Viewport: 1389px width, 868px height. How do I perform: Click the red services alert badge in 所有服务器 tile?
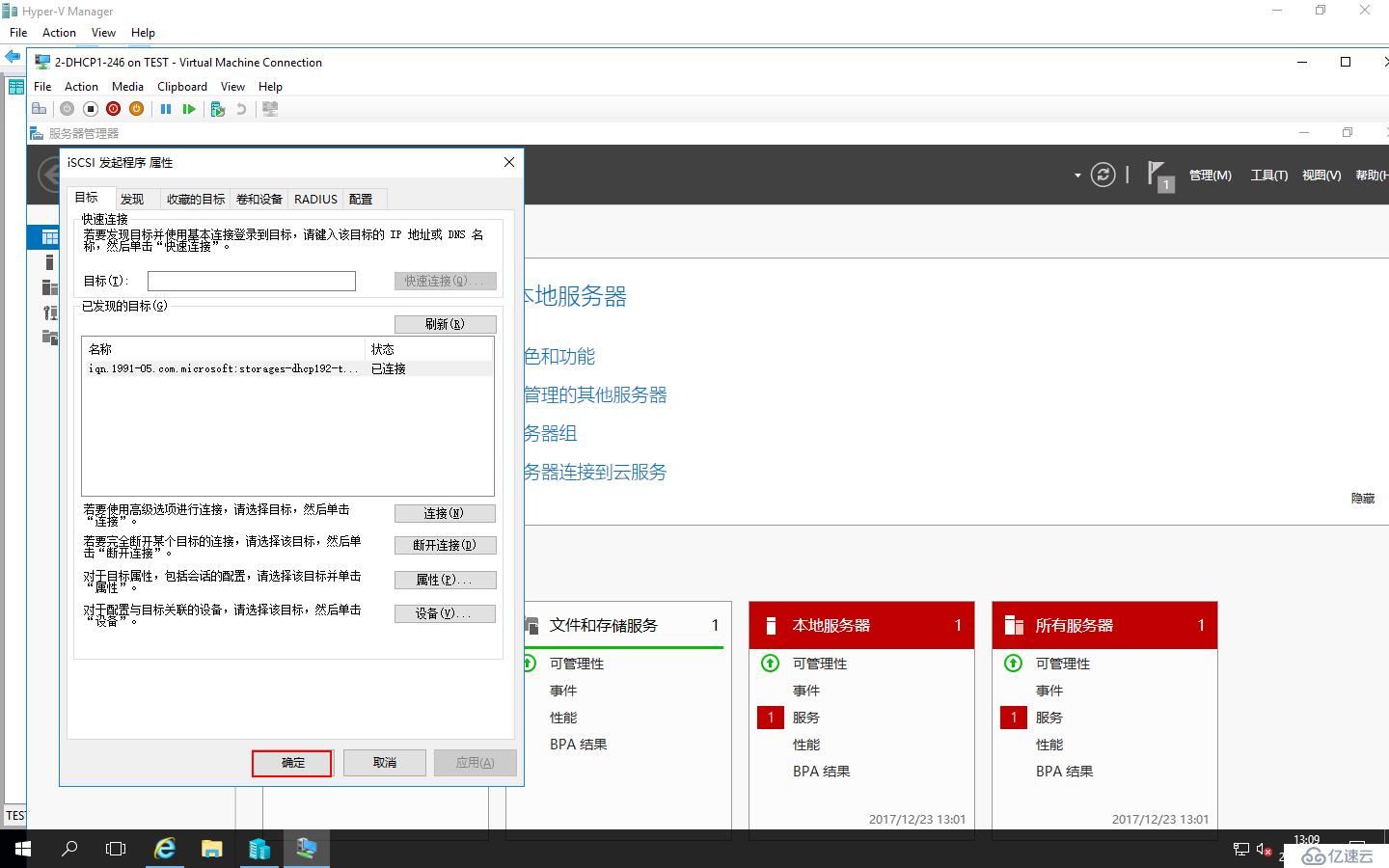(1014, 718)
